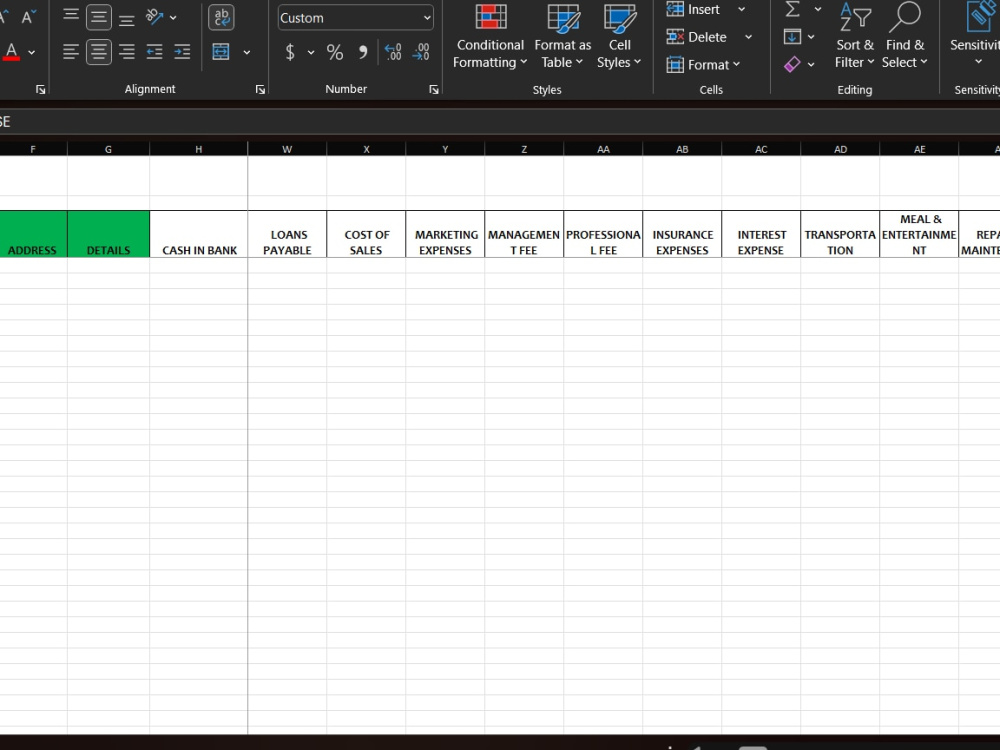Click the AutoSum sigma icon
The width and height of the screenshot is (1000, 750).
pos(793,9)
